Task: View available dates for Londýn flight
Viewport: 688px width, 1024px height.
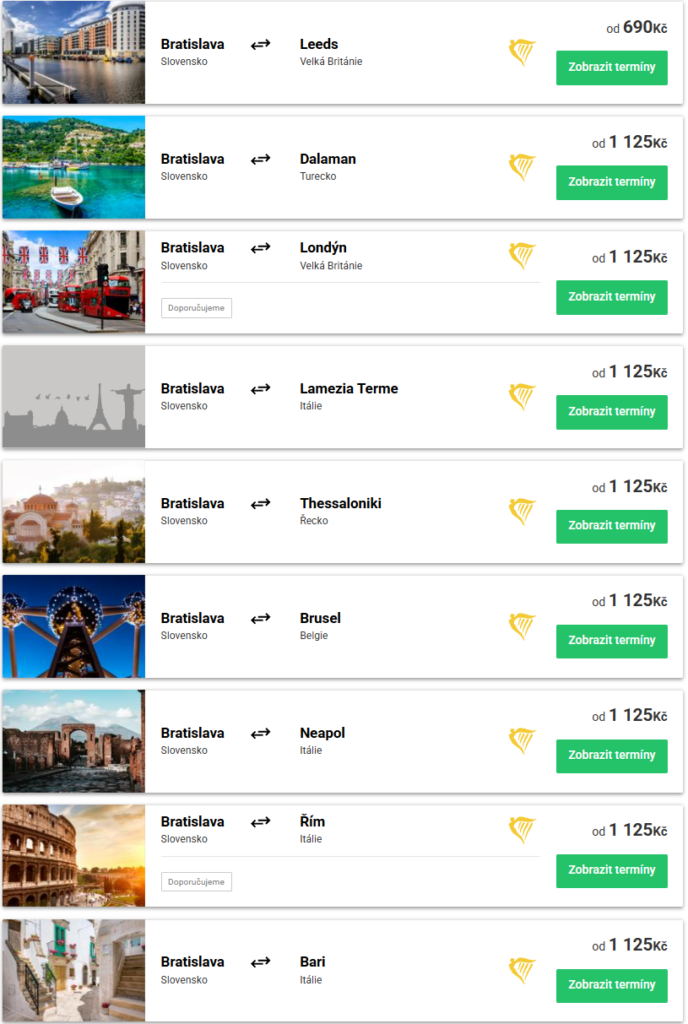Action: click(x=611, y=297)
